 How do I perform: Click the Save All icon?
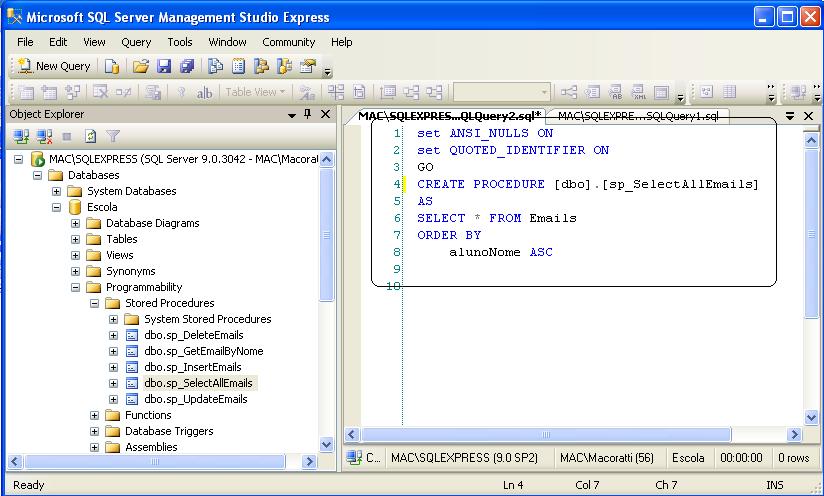pos(187,66)
